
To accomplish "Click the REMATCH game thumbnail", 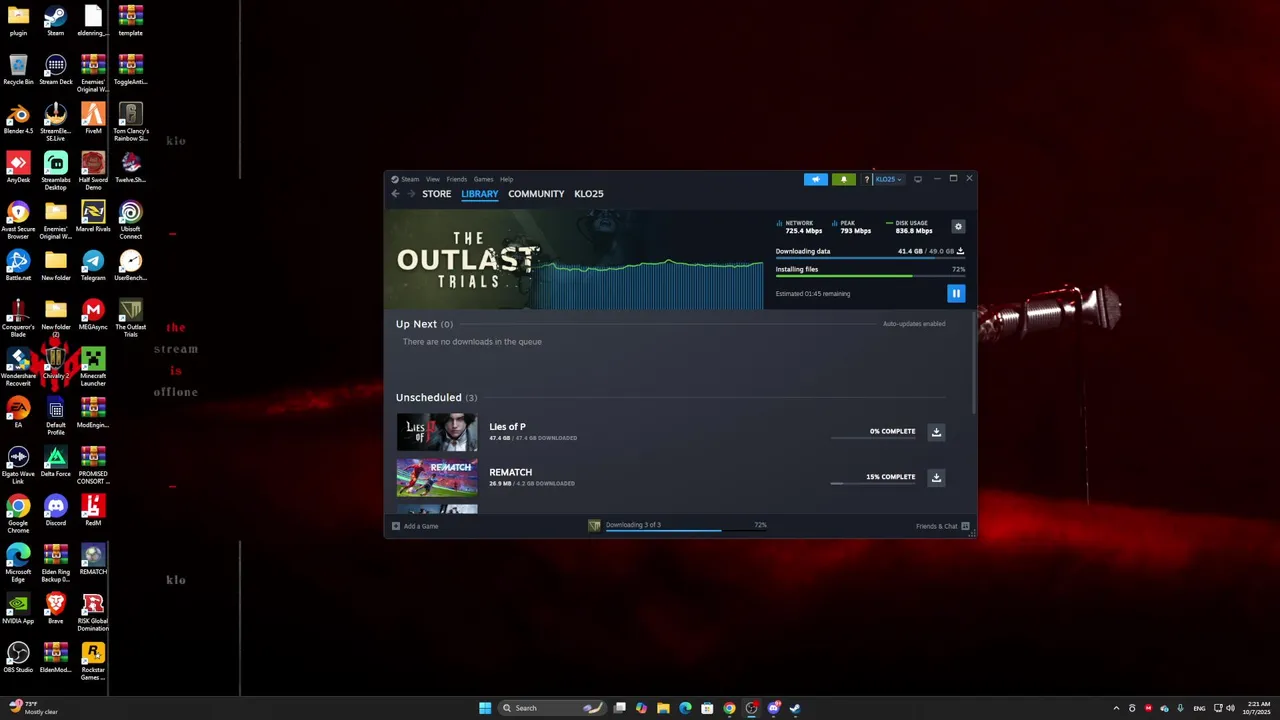I will click(x=437, y=477).
